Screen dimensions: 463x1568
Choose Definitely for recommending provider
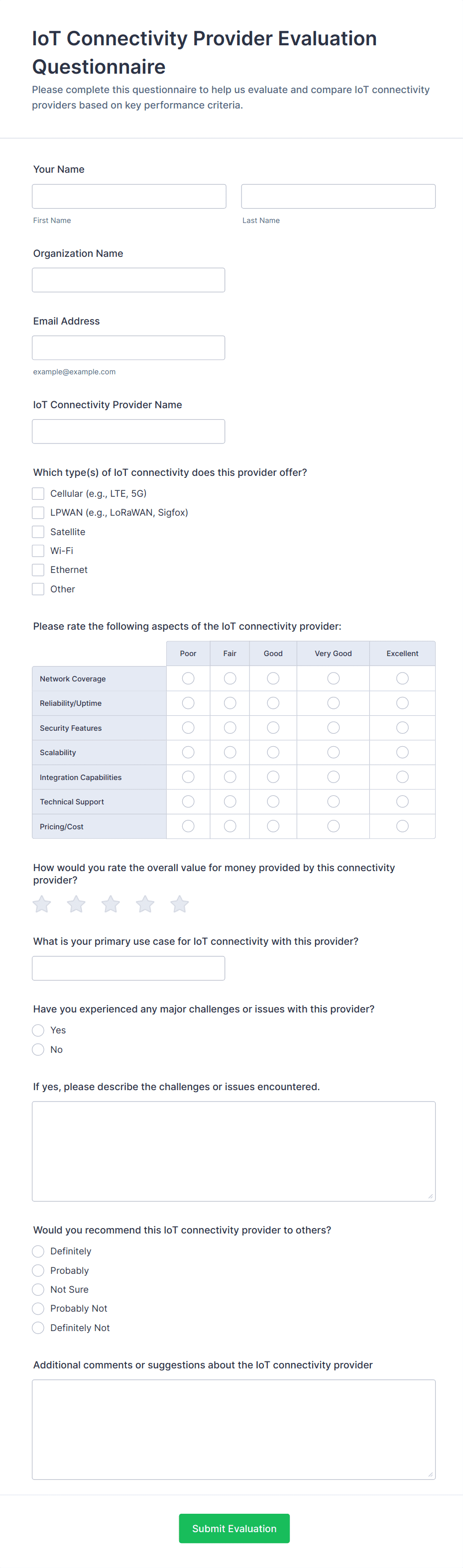[x=38, y=1251]
